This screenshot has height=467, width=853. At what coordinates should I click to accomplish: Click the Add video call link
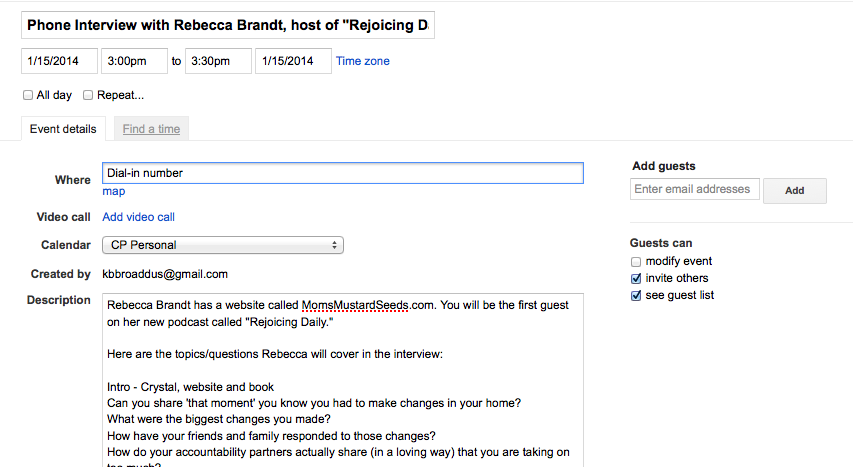tap(138, 217)
